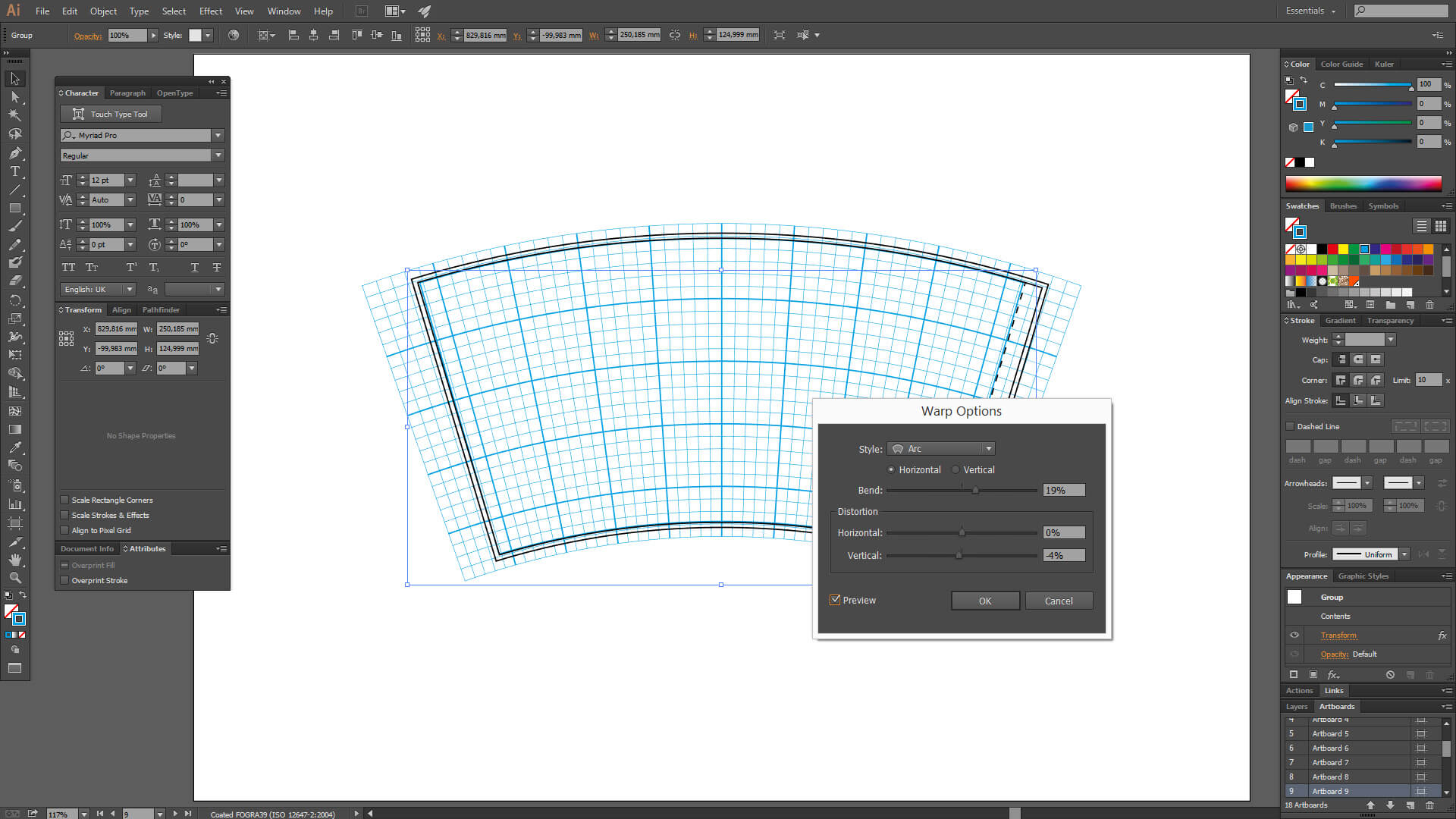The height and width of the screenshot is (819, 1456).
Task: Switch to the Paragraph tab
Action: pyautogui.click(x=127, y=92)
